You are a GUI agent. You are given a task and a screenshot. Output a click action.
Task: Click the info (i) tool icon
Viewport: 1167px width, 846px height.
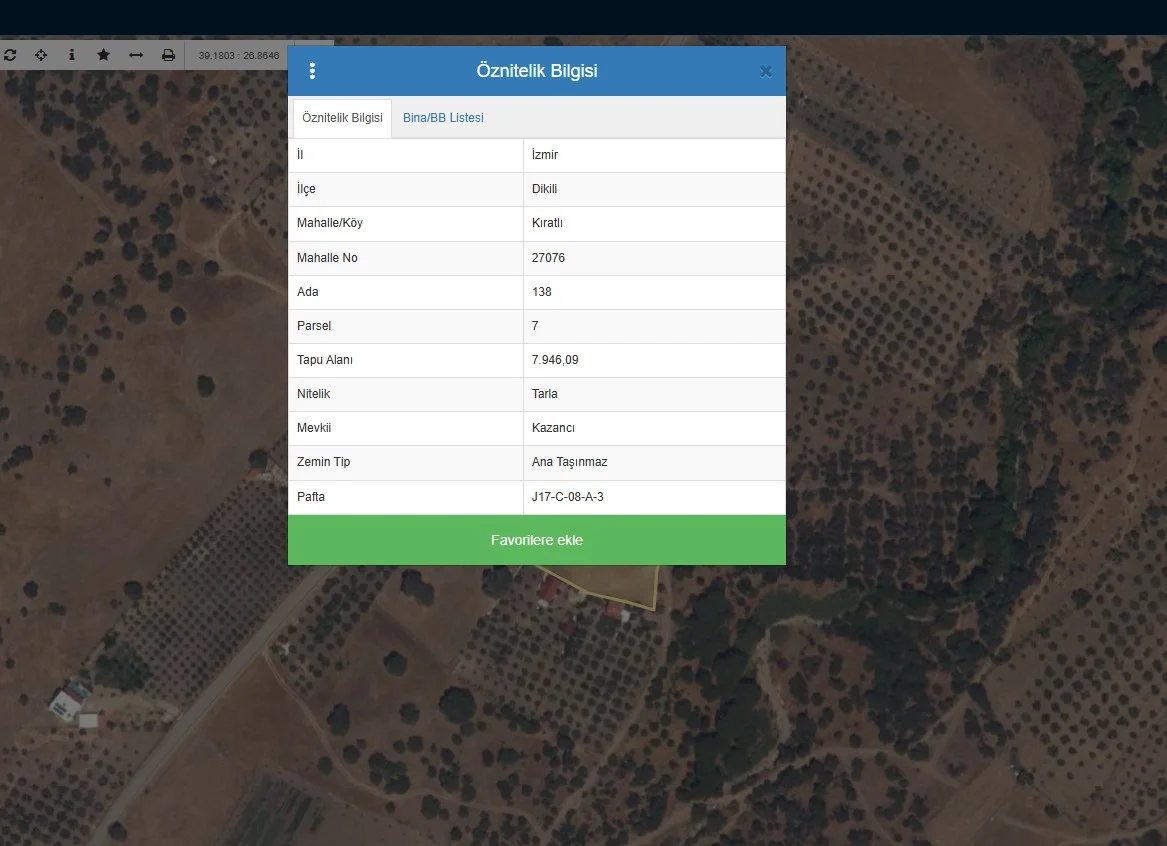pos(72,55)
